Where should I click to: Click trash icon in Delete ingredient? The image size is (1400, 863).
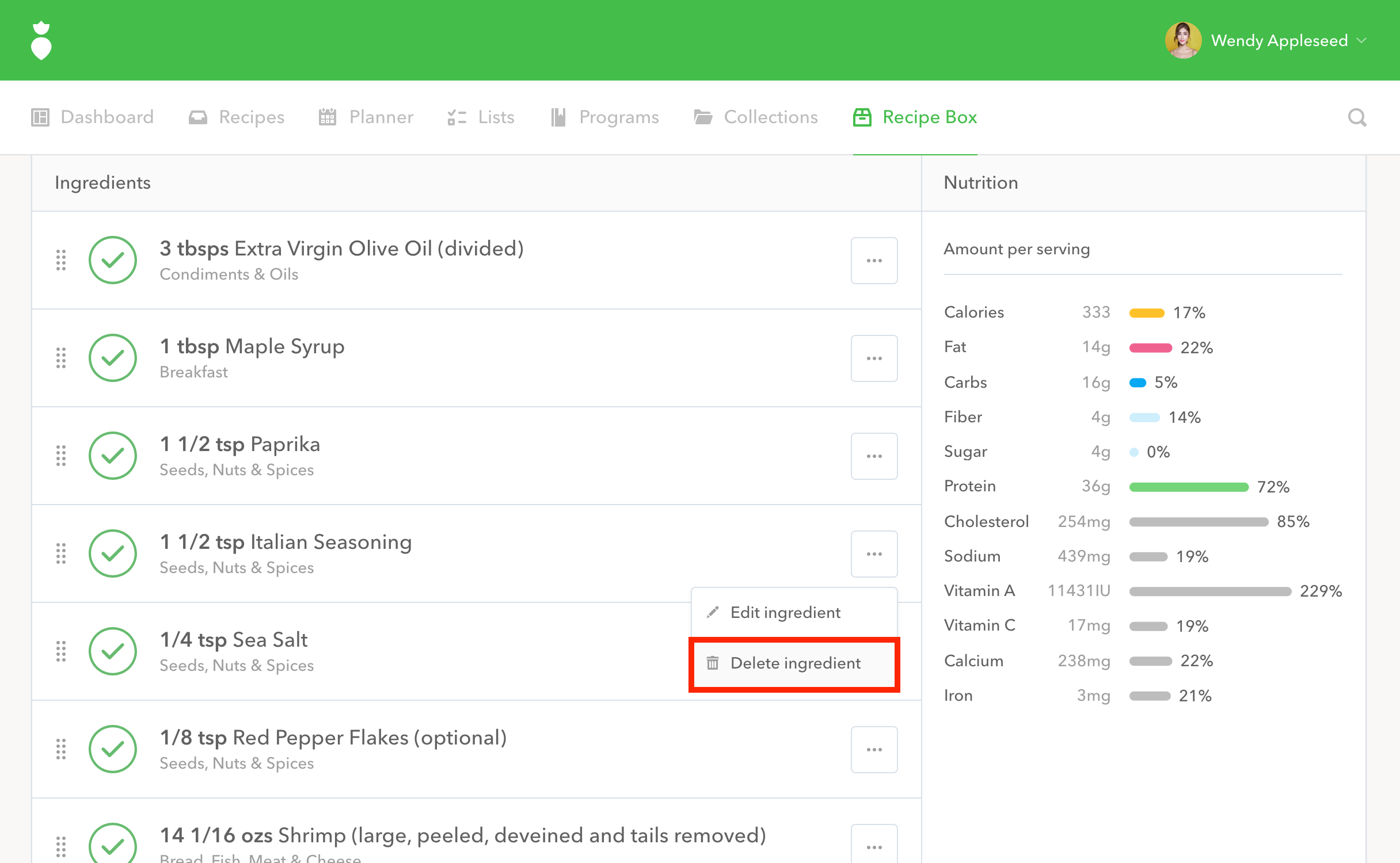(x=713, y=663)
